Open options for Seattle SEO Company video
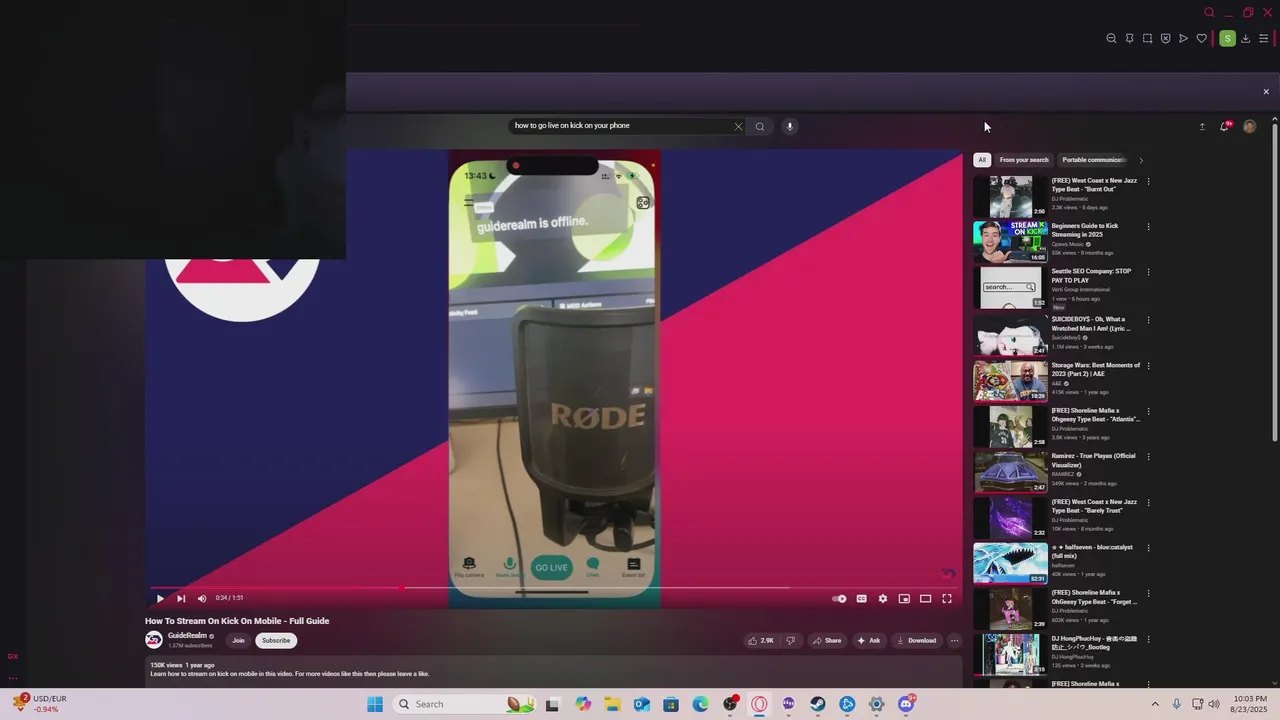 (1148, 272)
